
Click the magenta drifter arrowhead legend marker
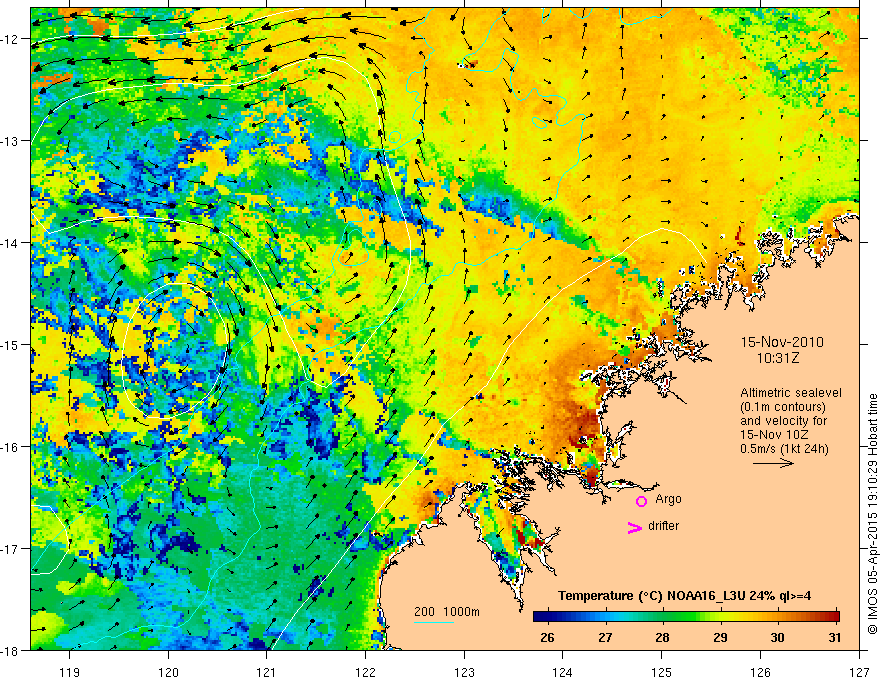[634, 527]
